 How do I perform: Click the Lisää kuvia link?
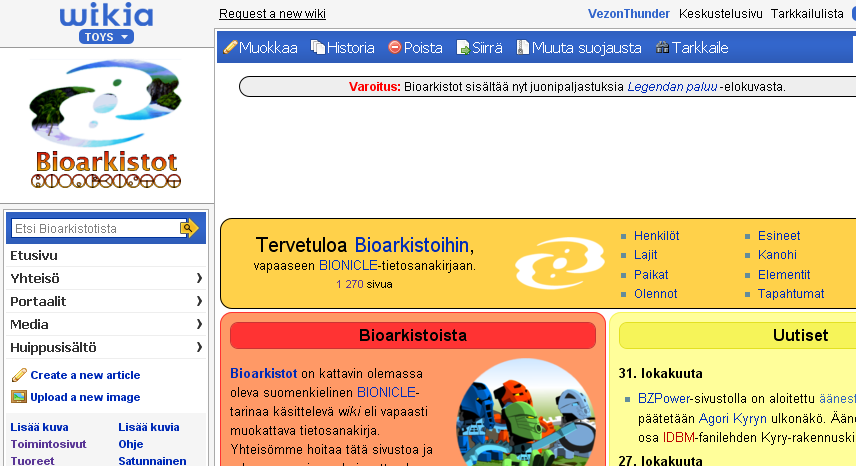tap(149, 427)
